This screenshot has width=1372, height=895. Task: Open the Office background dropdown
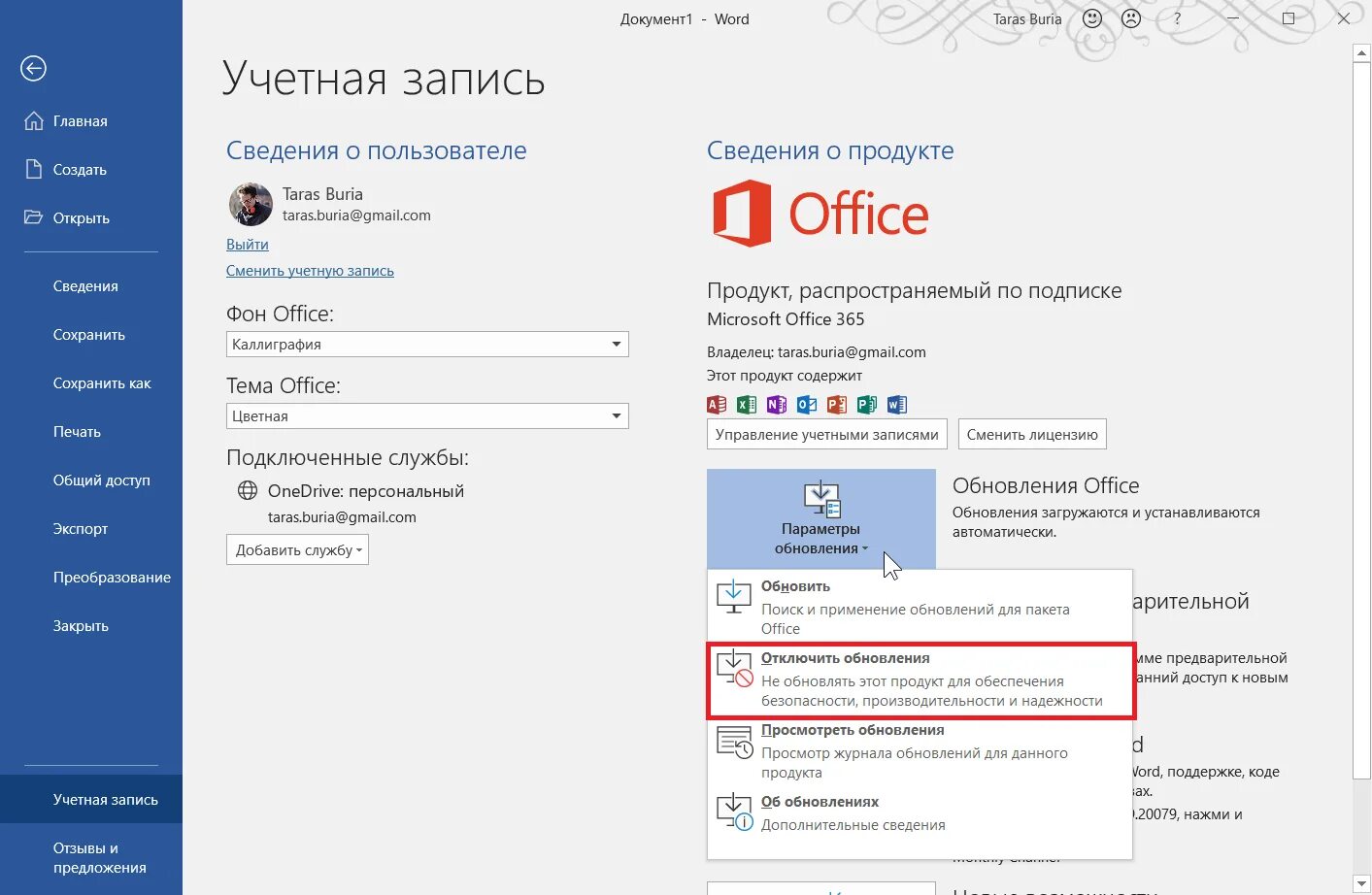click(427, 344)
